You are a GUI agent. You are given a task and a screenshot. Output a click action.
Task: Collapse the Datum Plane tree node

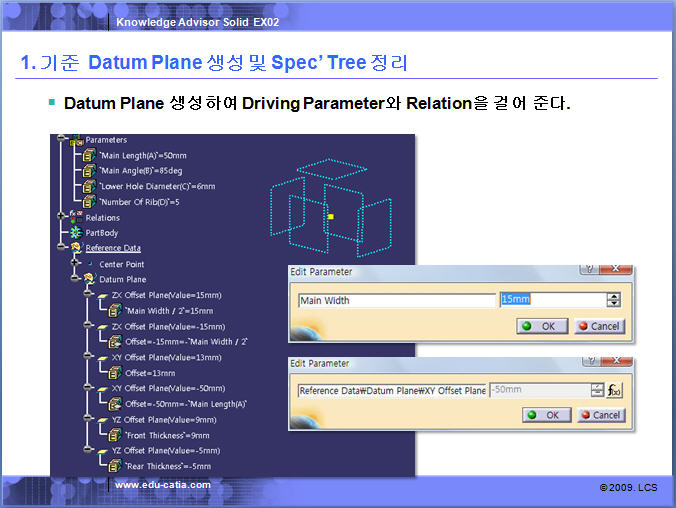(76, 279)
